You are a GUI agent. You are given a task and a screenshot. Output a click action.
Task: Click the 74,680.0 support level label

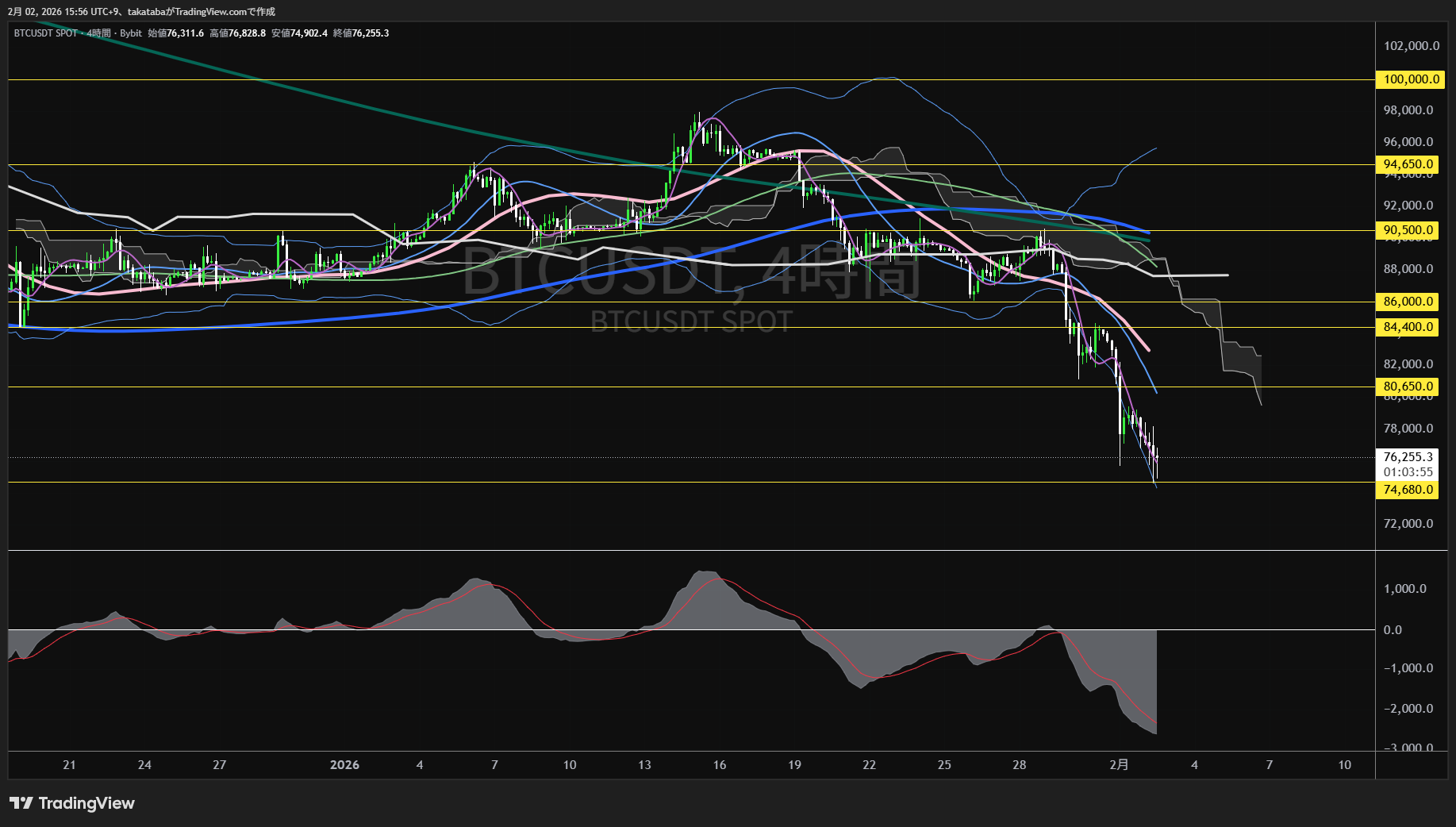pos(1406,490)
